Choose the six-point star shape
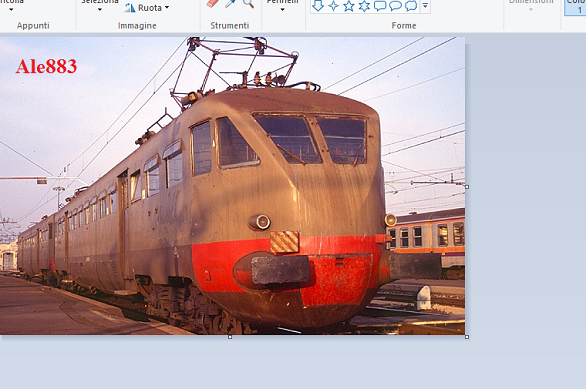The height and width of the screenshot is (389, 586). pyautogui.click(x=364, y=6)
